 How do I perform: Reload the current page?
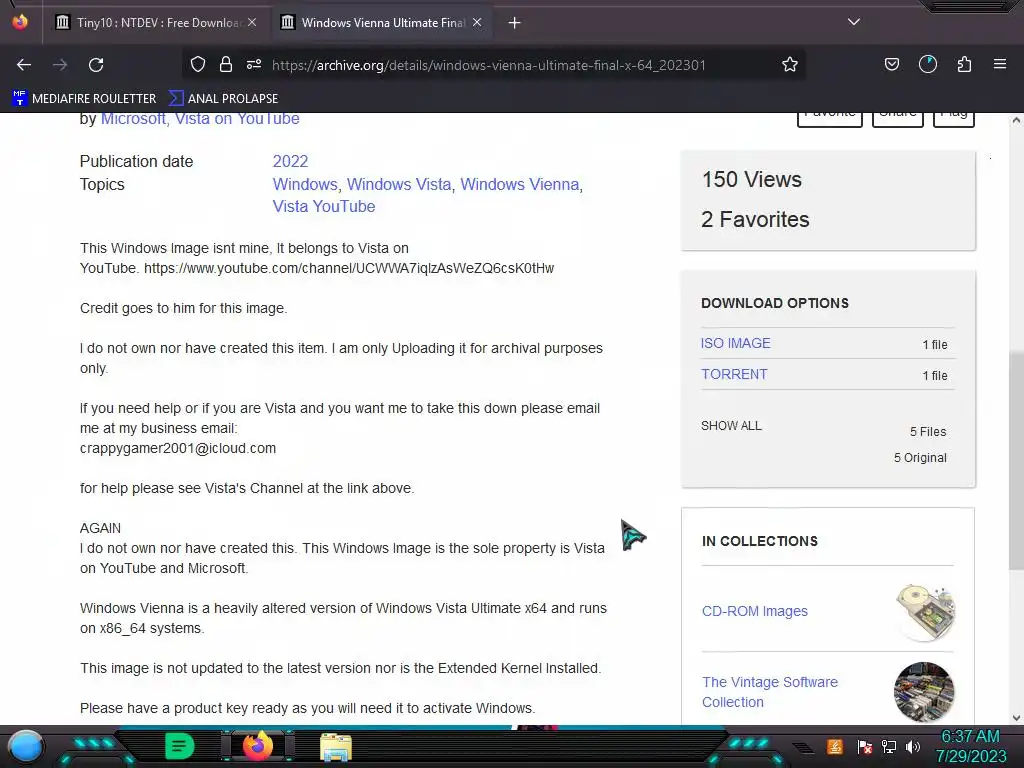point(96,65)
